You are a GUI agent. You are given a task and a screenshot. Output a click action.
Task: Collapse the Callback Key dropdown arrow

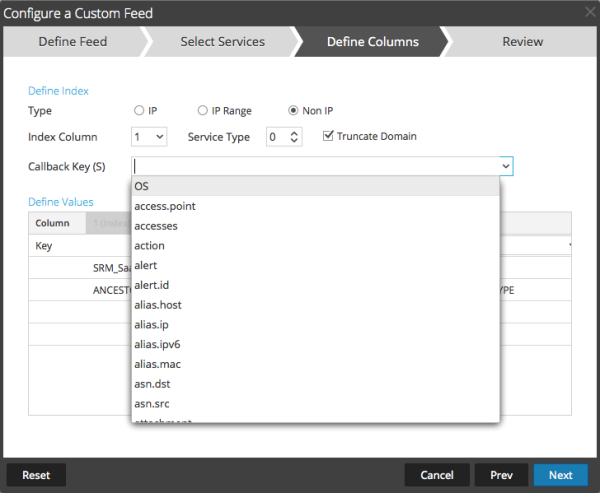click(505, 166)
